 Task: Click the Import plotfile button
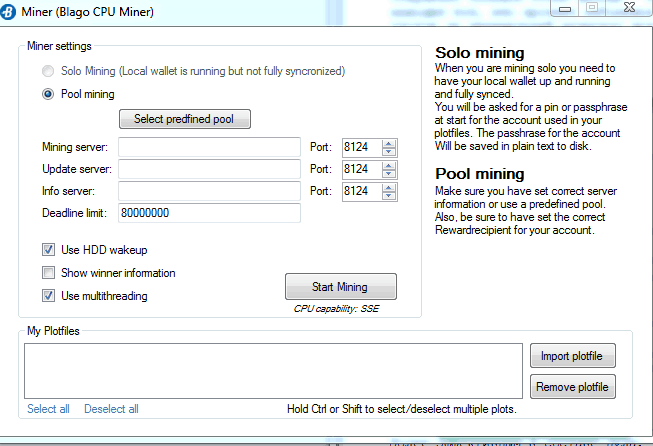pos(573,356)
